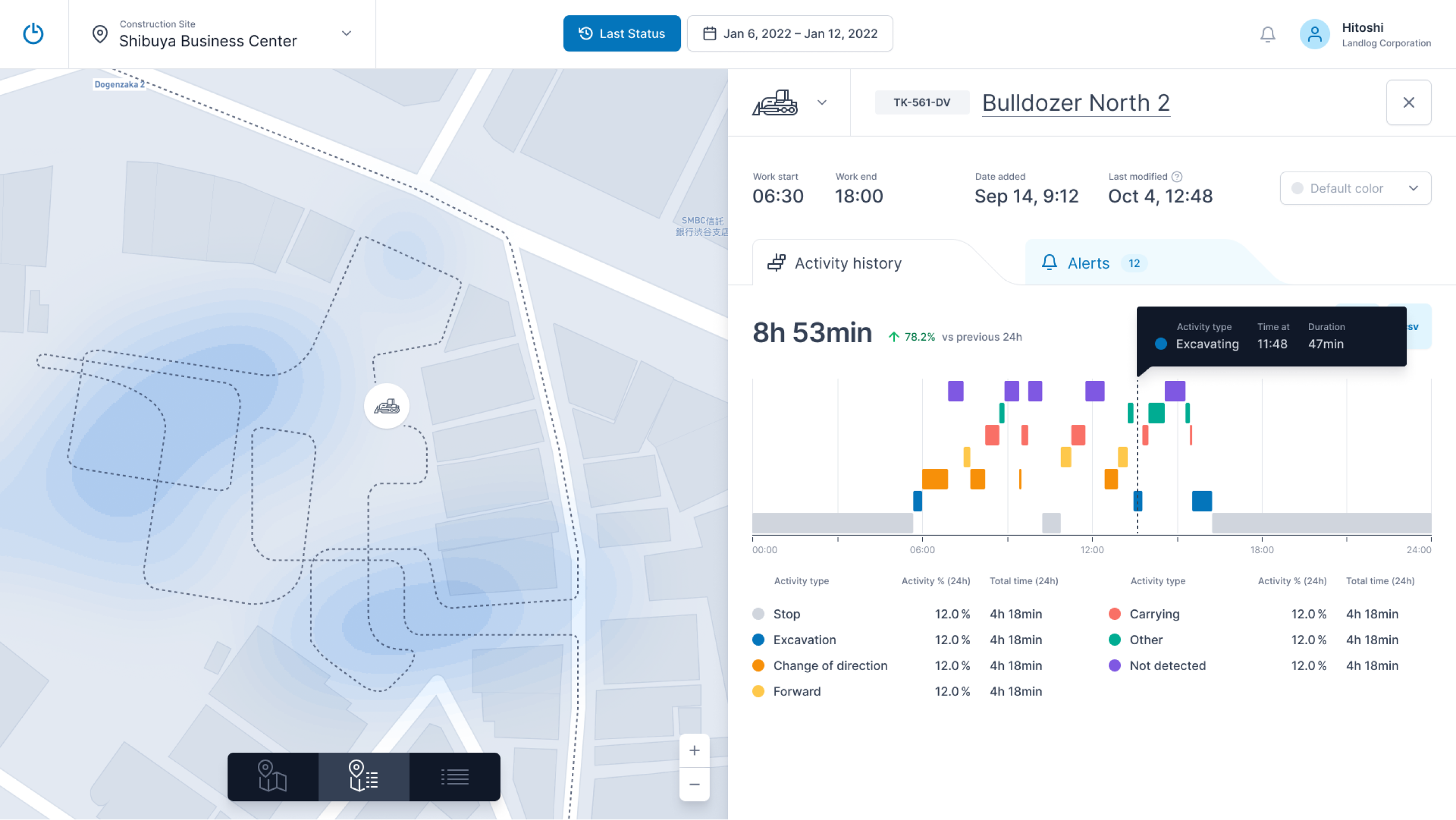Image resolution: width=1456 pixels, height=820 pixels.
Task: Click the Bulldozer North 2 name field
Action: (x=1076, y=103)
